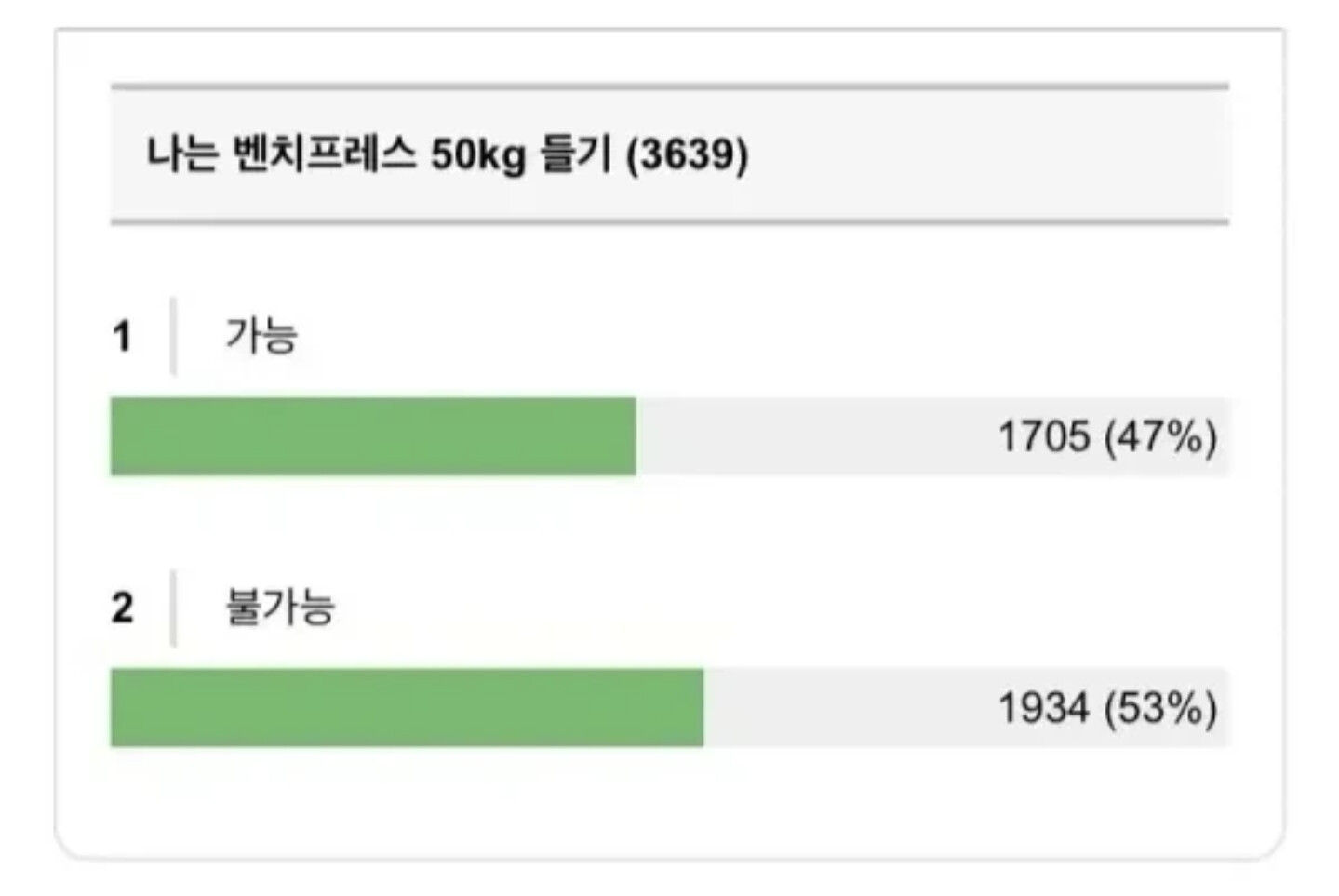Click the total vote count (3639)

(688, 154)
